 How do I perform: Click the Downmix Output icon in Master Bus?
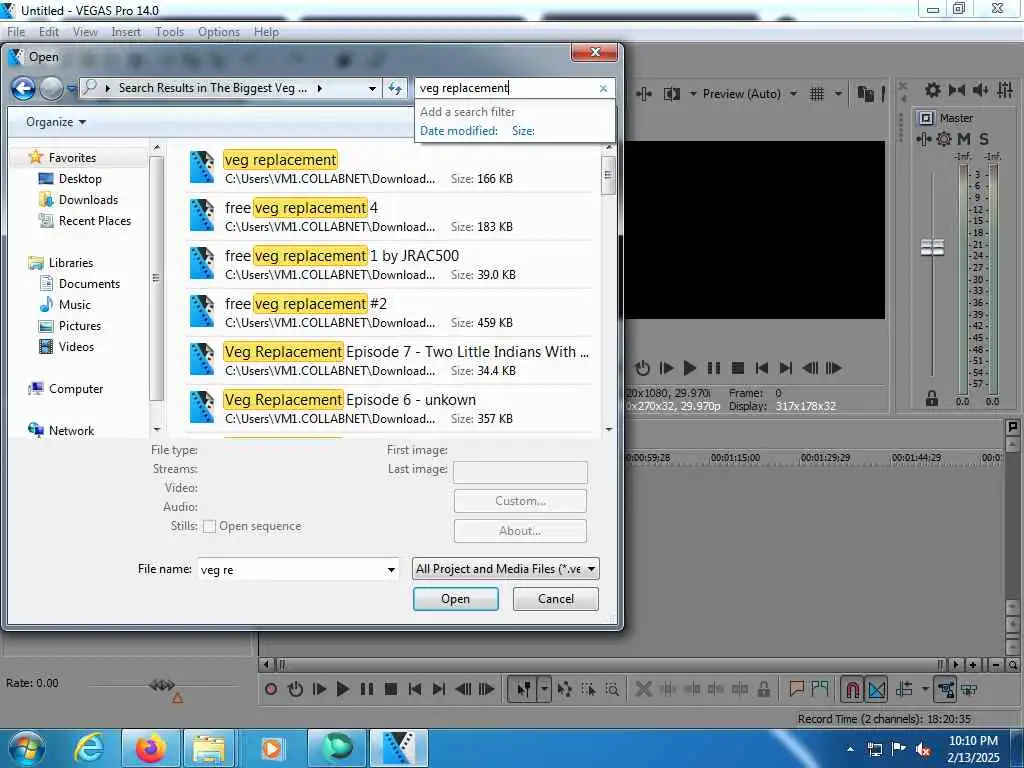tap(957, 90)
